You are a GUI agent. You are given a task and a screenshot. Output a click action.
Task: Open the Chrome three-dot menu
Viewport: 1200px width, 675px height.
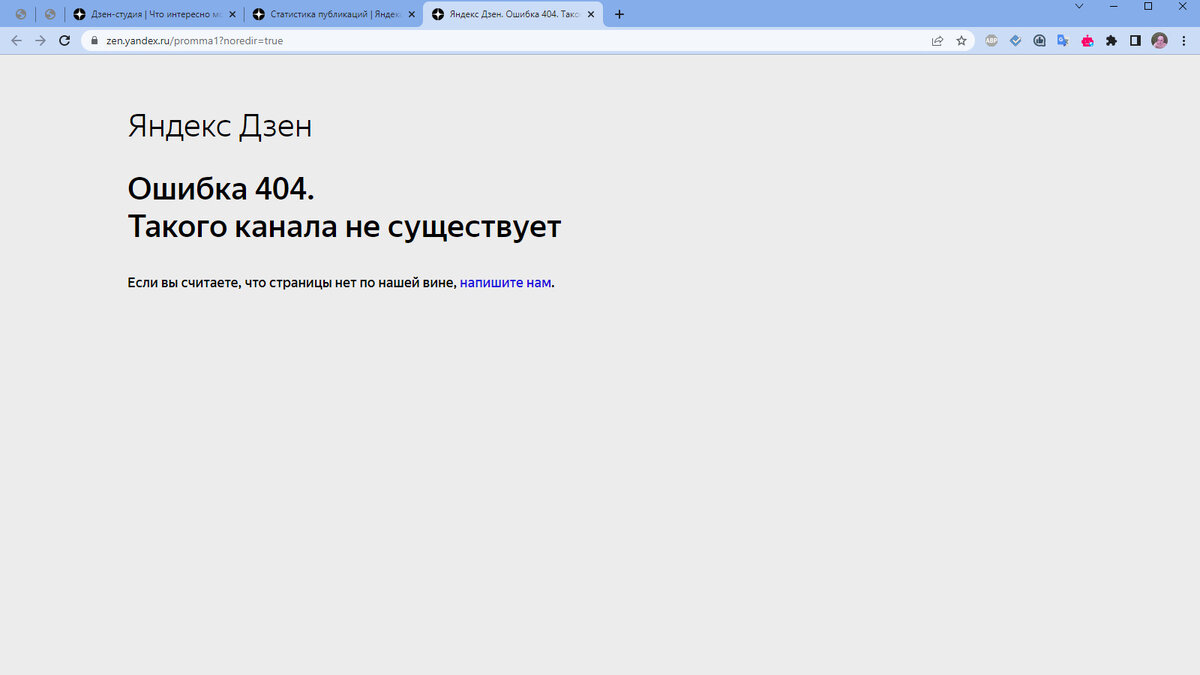(x=1183, y=41)
